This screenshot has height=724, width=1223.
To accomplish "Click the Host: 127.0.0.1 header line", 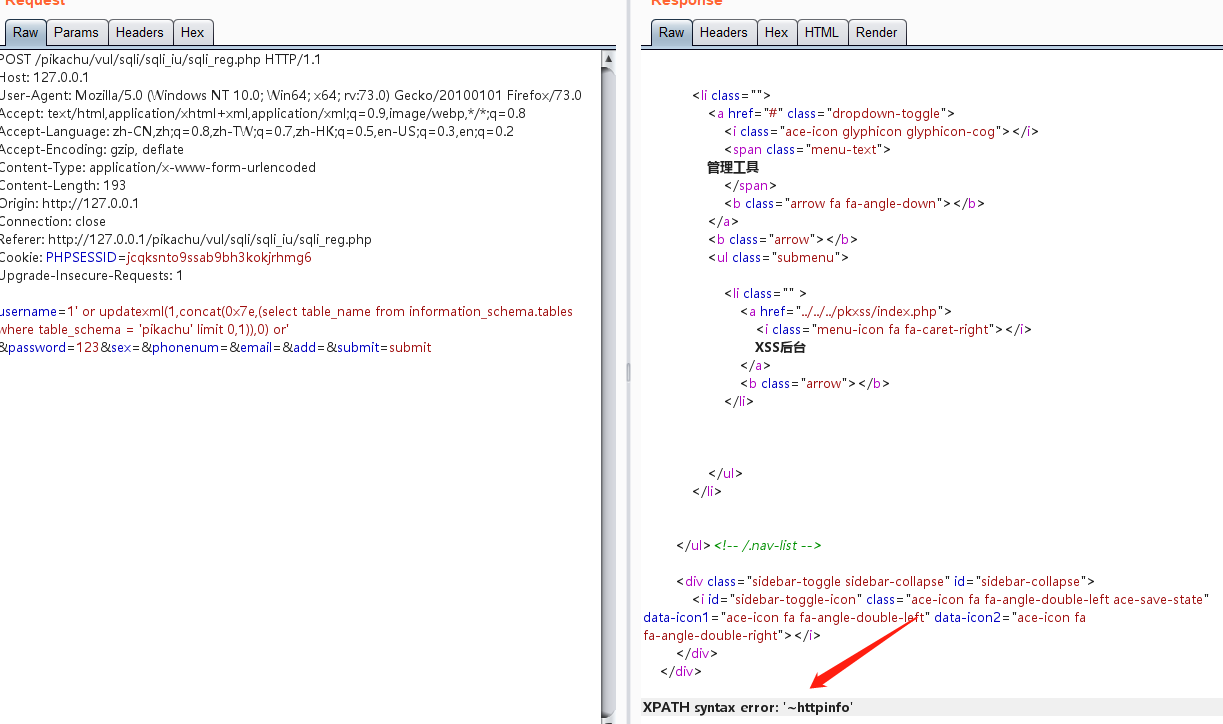I will [44, 77].
